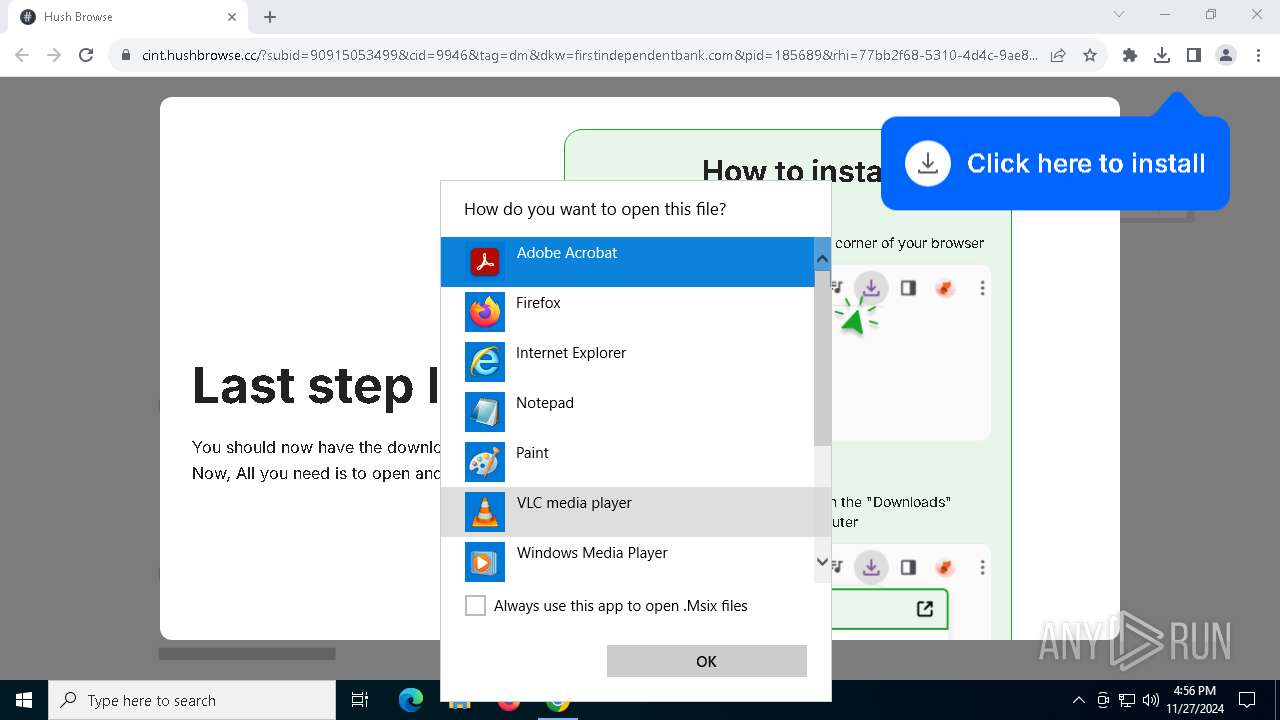This screenshot has width=1280, height=720.
Task: Pick the Internet Explorer icon
Action: tap(485, 362)
